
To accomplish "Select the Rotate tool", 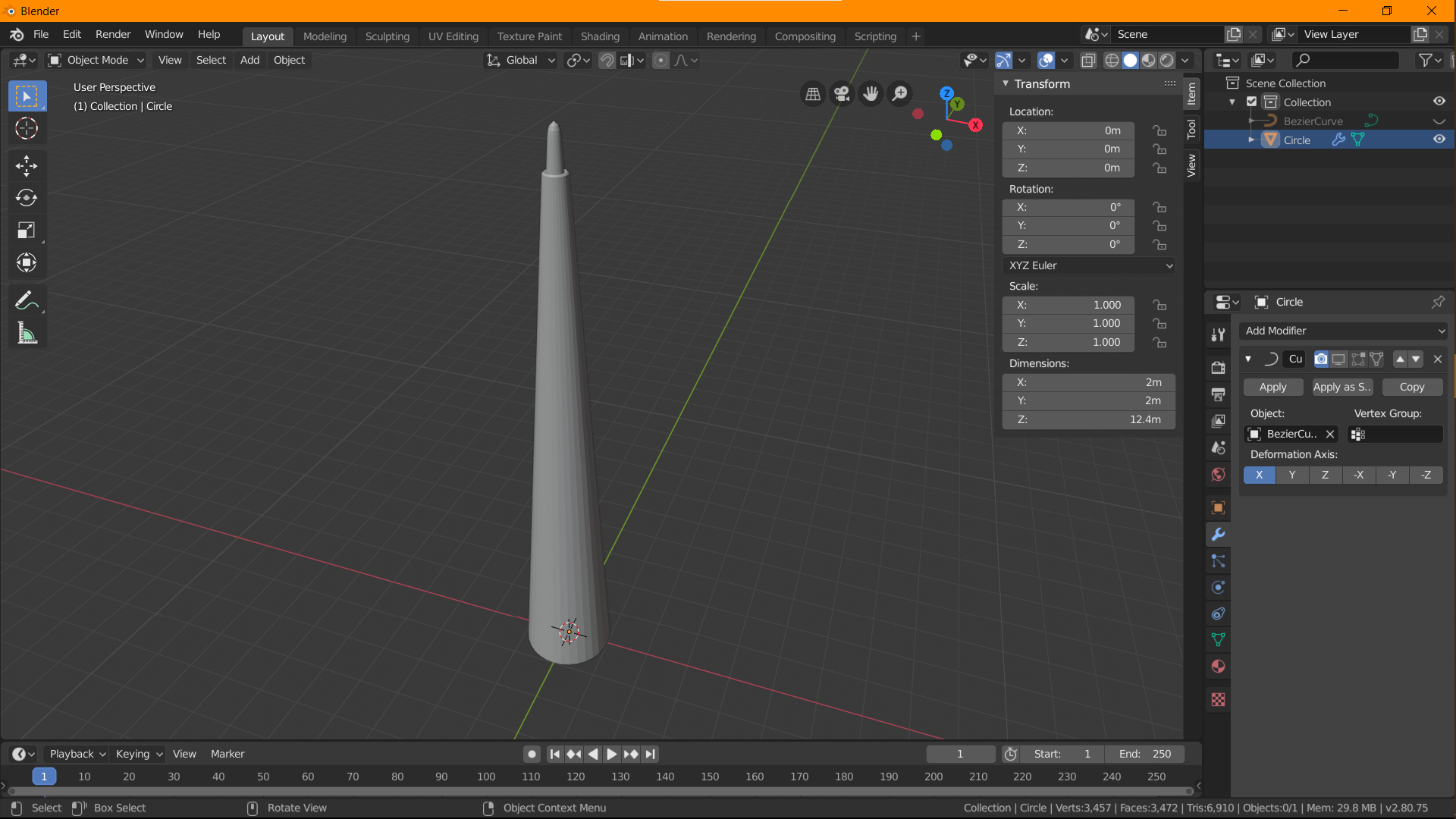I will (27, 198).
